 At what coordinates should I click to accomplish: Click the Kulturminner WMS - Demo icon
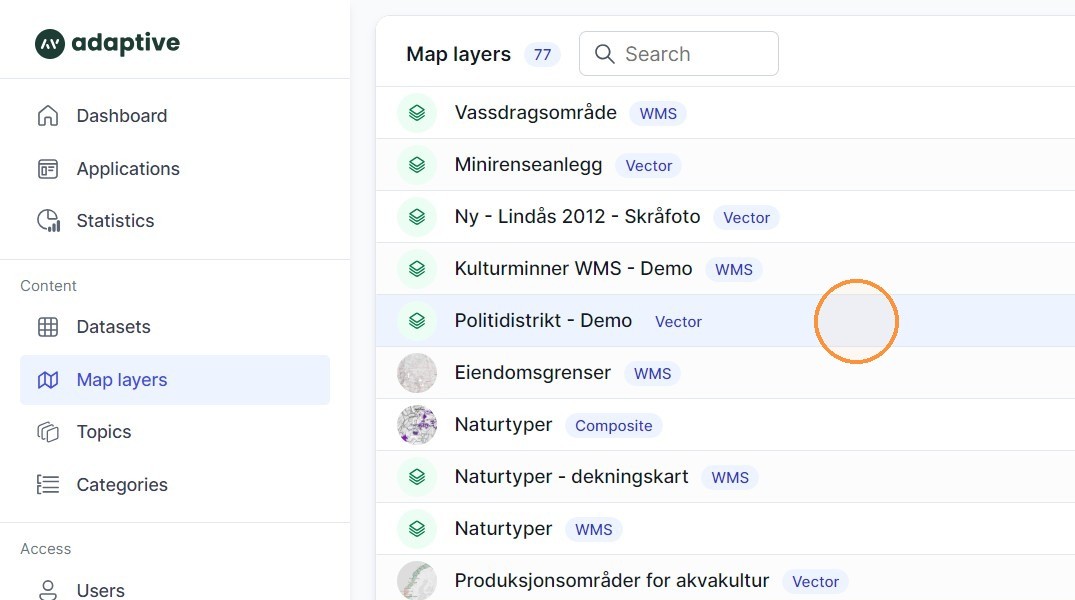(x=417, y=269)
